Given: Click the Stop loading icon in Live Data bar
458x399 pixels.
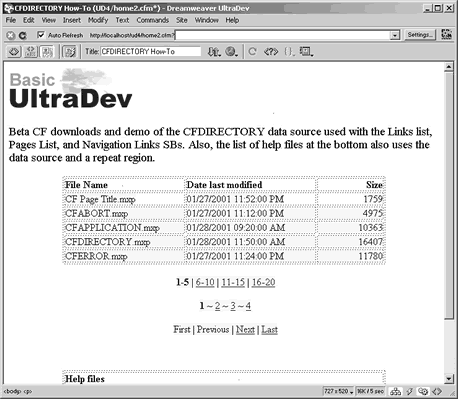Looking at the screenshot, I should coord(10,35).
